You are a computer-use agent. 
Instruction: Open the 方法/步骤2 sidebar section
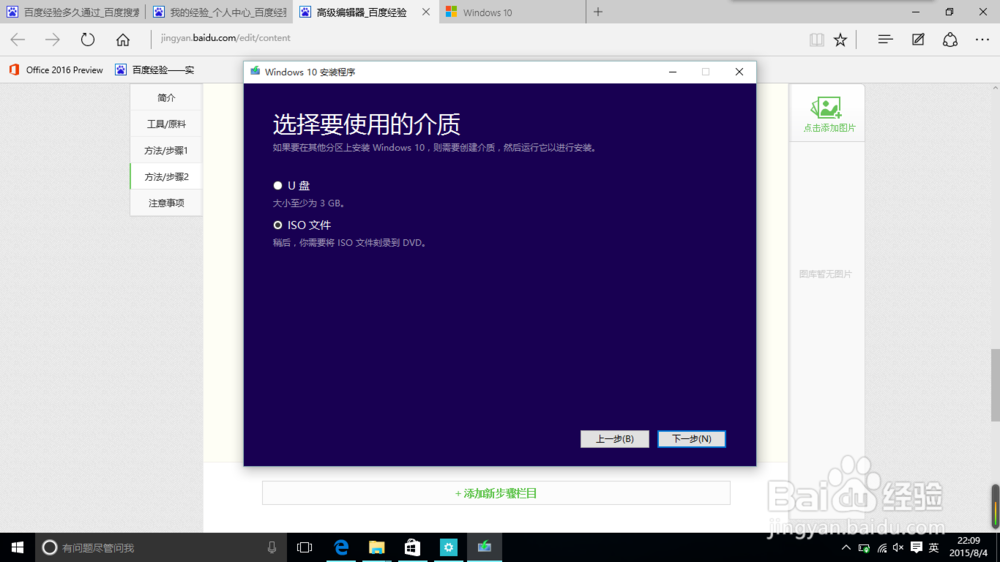point(166,177)
